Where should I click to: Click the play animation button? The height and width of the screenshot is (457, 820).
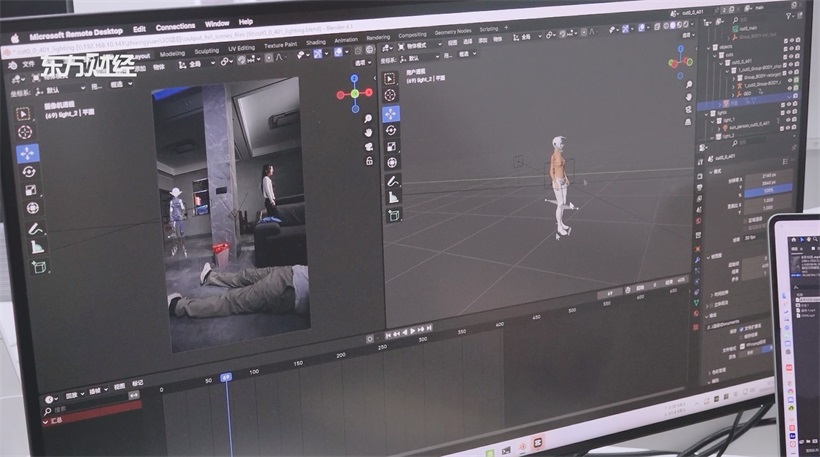pos(413,331)
